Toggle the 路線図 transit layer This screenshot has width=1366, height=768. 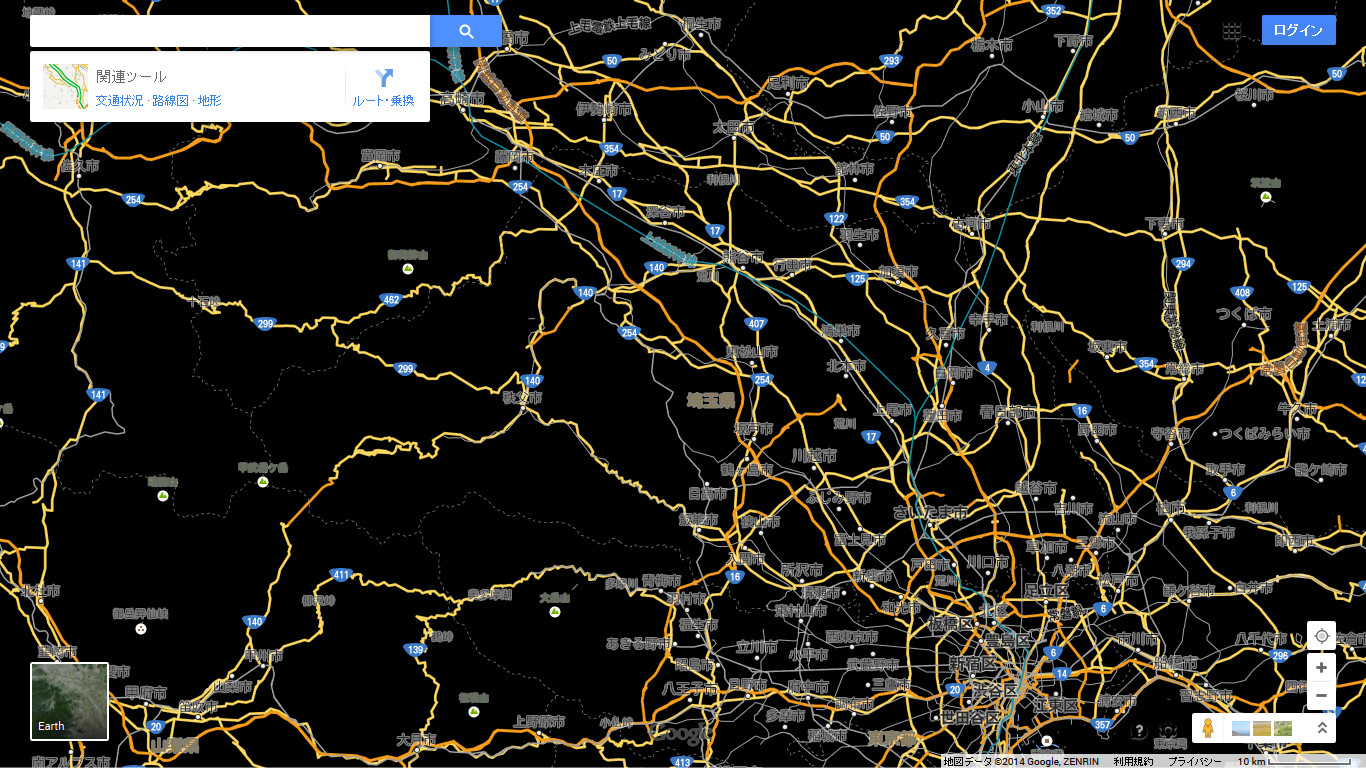pos(170,101)
